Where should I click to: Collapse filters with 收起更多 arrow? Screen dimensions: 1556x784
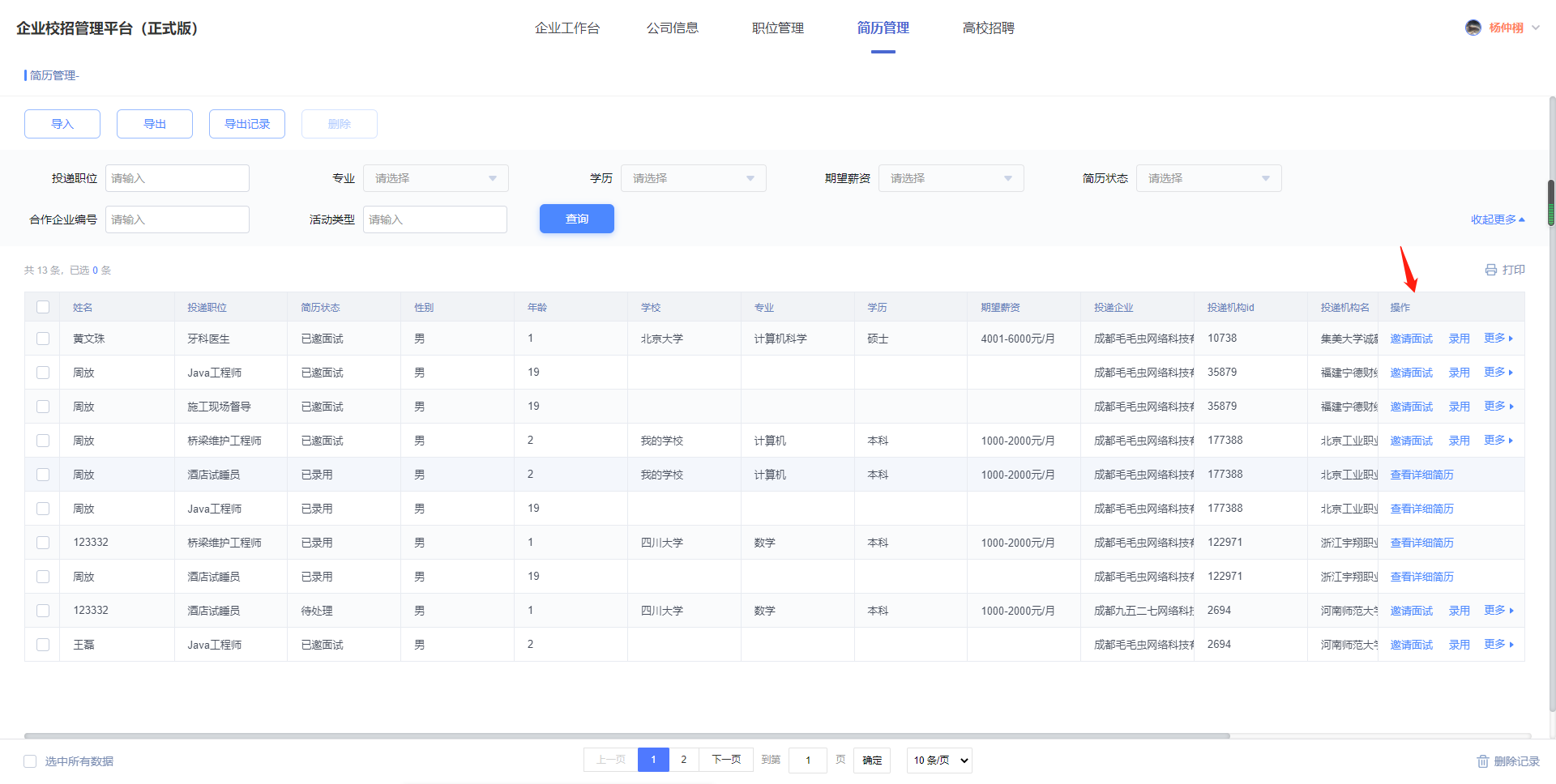[1522, 219]
